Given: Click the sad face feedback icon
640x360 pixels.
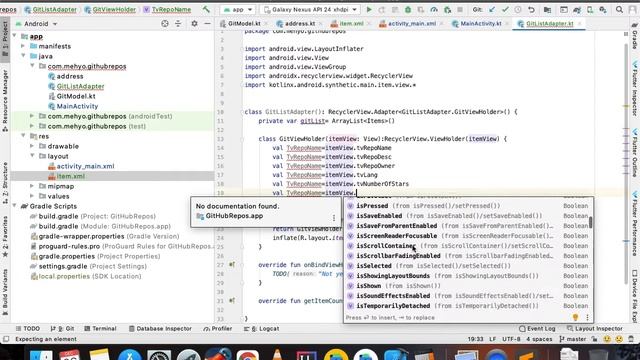Looking at the screenshot, I should click(x=619, y=339).
